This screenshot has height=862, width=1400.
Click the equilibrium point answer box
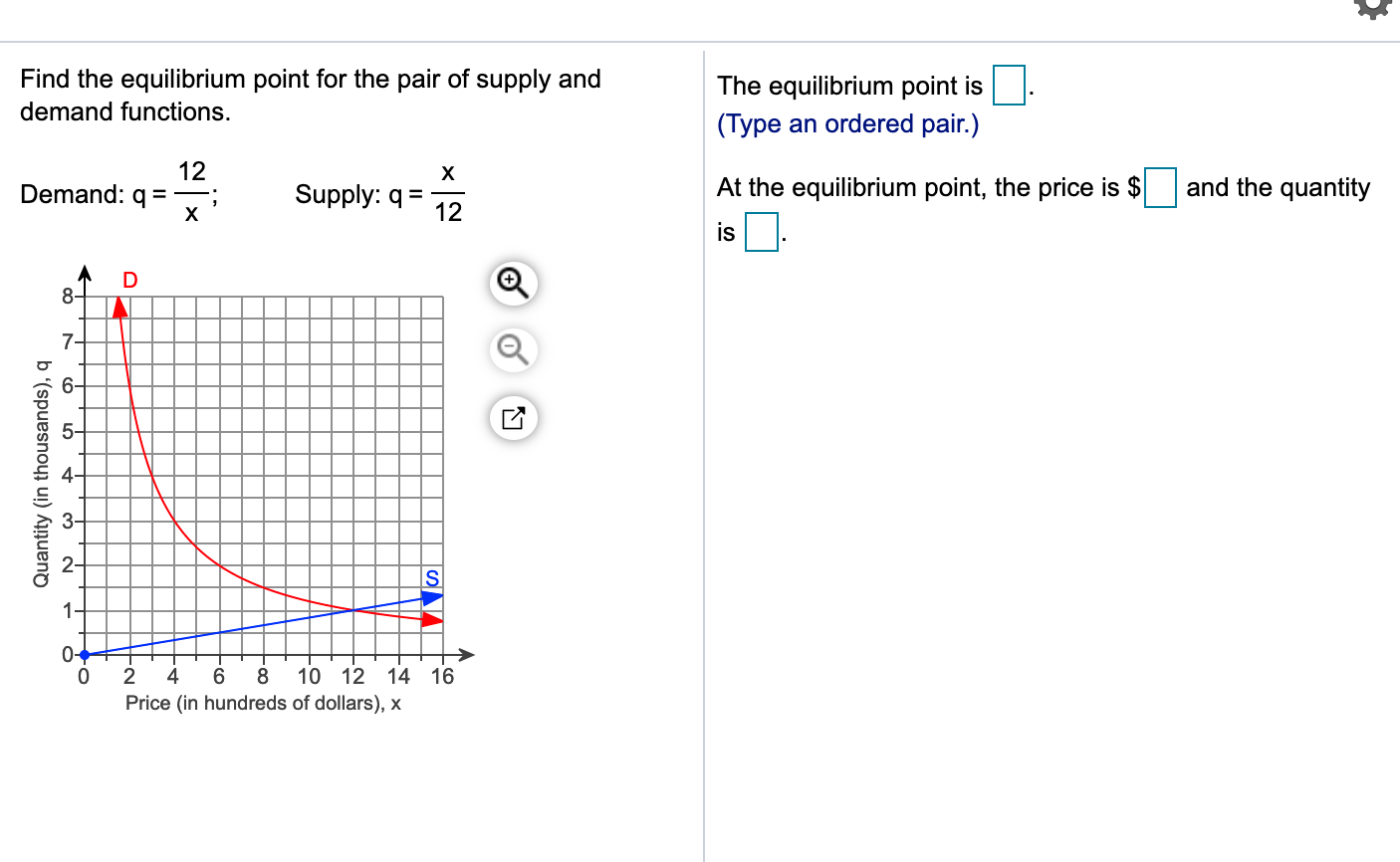[x=1008, y=86]
